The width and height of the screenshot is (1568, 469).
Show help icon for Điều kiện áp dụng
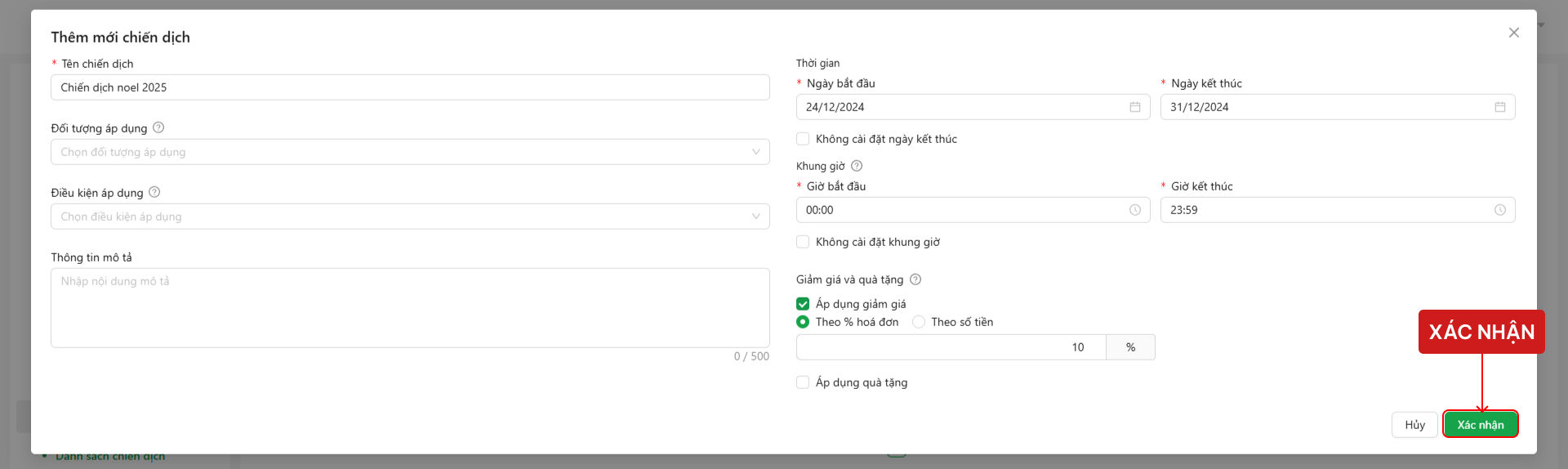click(x=154, y=192)
